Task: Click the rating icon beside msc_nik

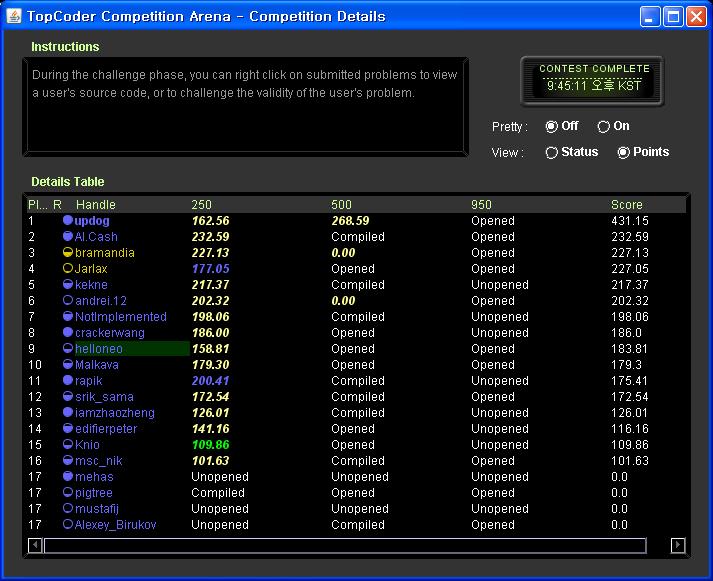Action: tap(68, 461)
